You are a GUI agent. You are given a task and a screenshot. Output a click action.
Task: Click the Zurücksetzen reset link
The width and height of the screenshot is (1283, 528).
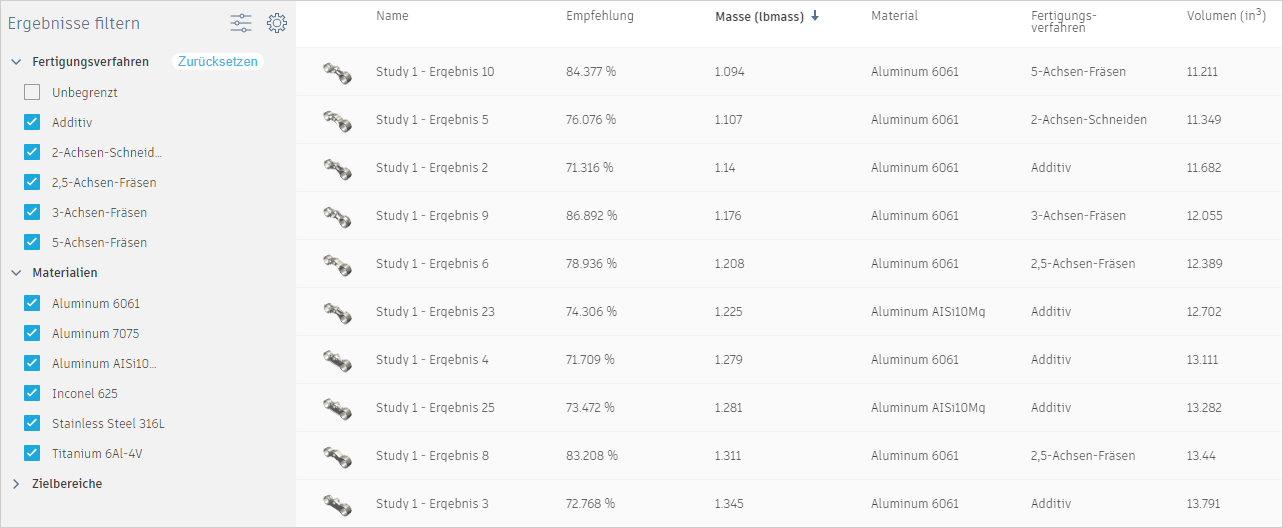[217, 61]
